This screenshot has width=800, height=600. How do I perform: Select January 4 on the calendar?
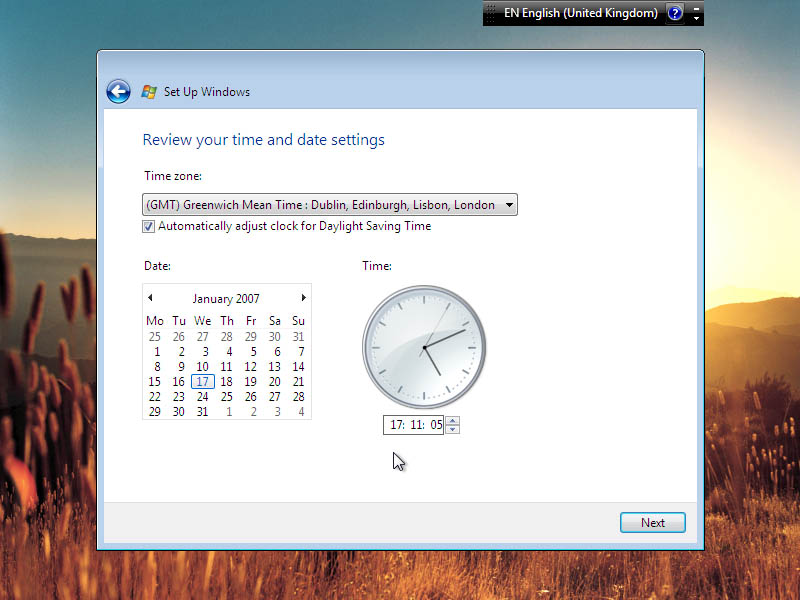point(230,352)
